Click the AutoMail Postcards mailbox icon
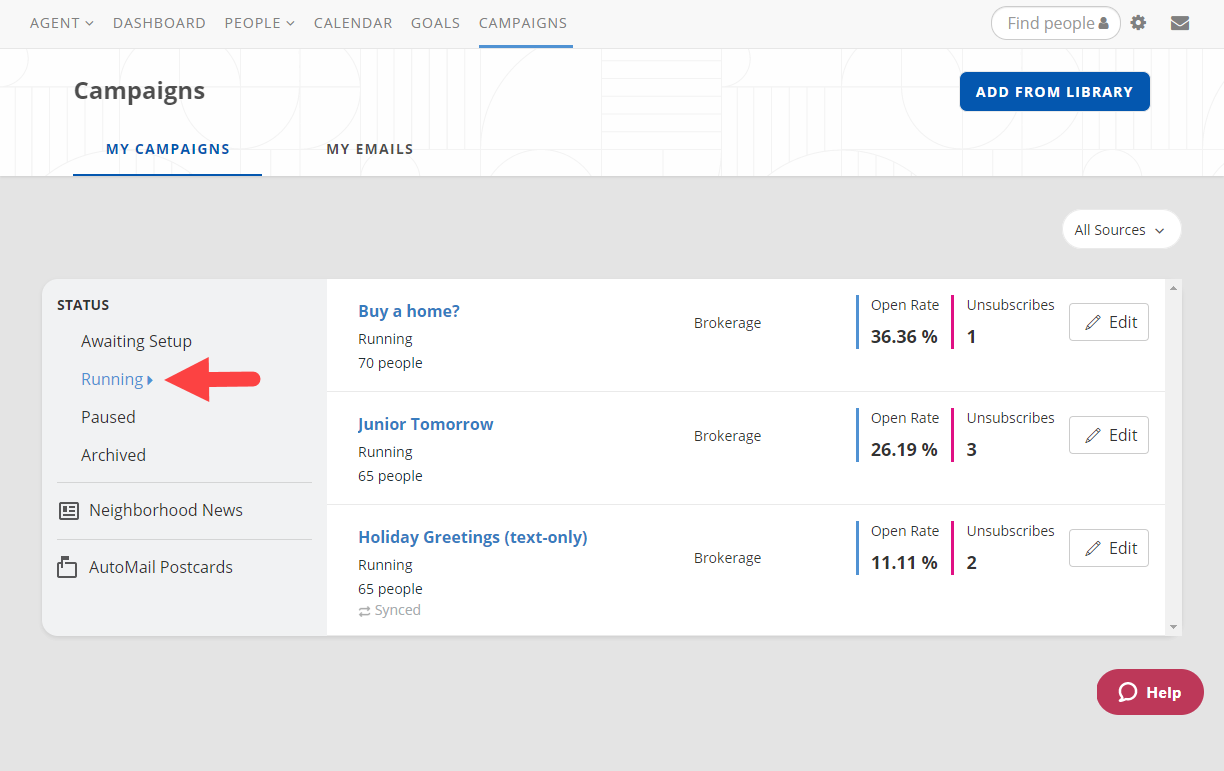 67,567
